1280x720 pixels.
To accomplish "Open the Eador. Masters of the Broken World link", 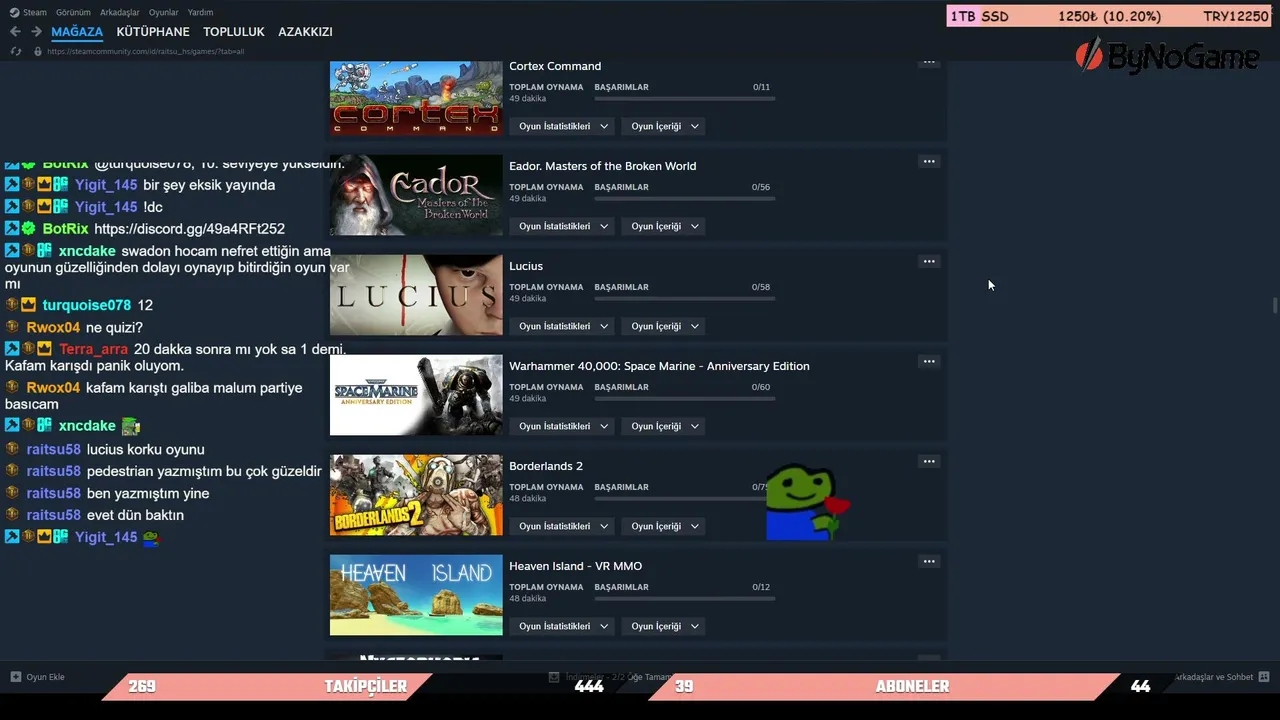I will point(603,166).
